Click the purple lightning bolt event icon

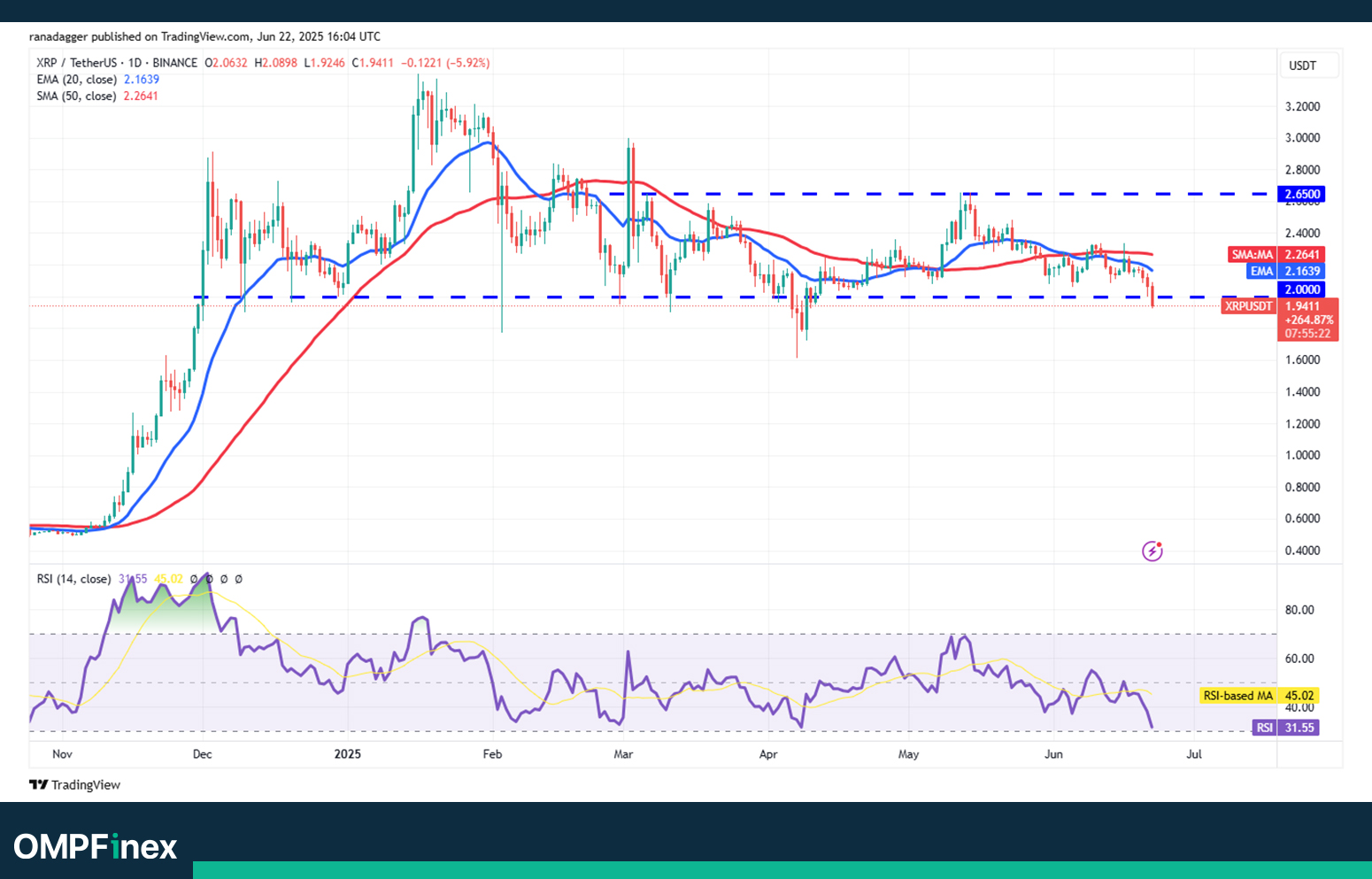(1152, 551)
